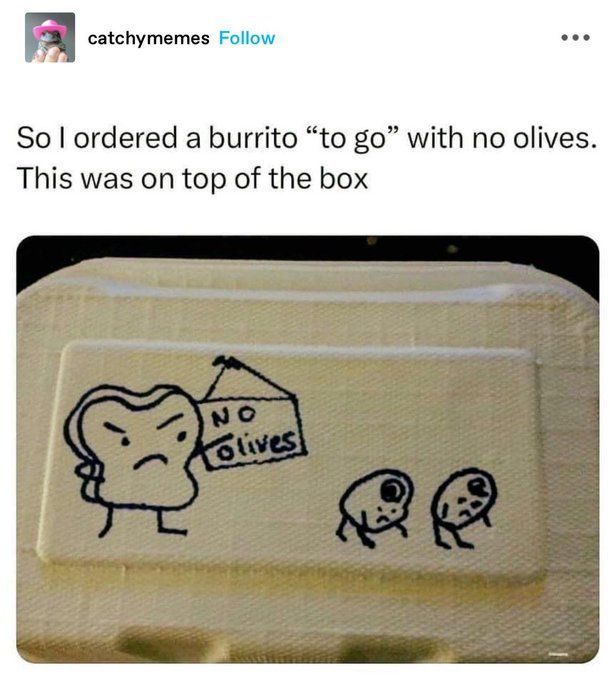Click the text line 'This was on top of the box'
This screenshot has width=610, height=680.
coord(192,179)
